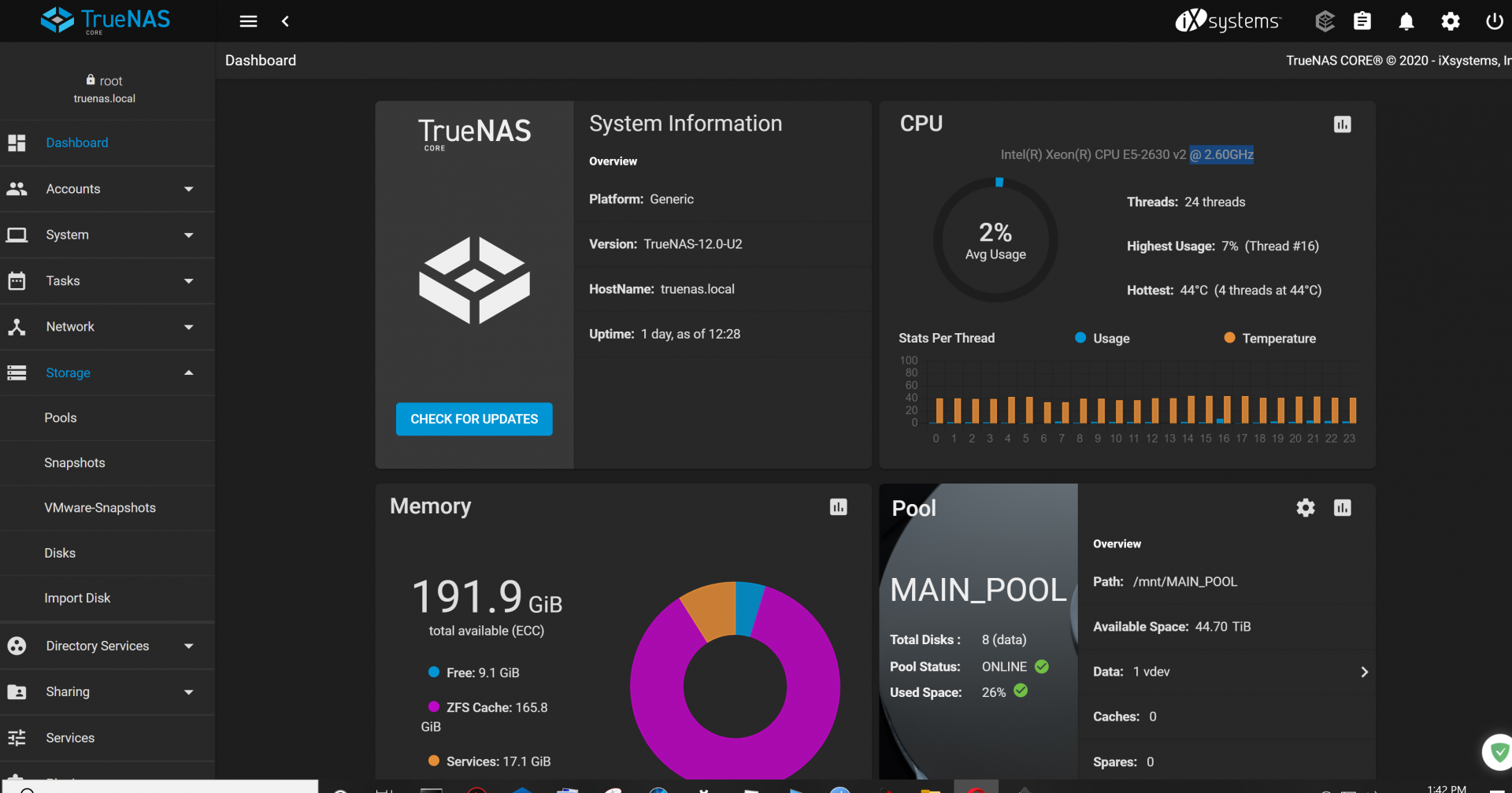This screenshot has width=1512, height=793.
Task: Click the iXsystems logo
Action: [x=1228, y=20]
